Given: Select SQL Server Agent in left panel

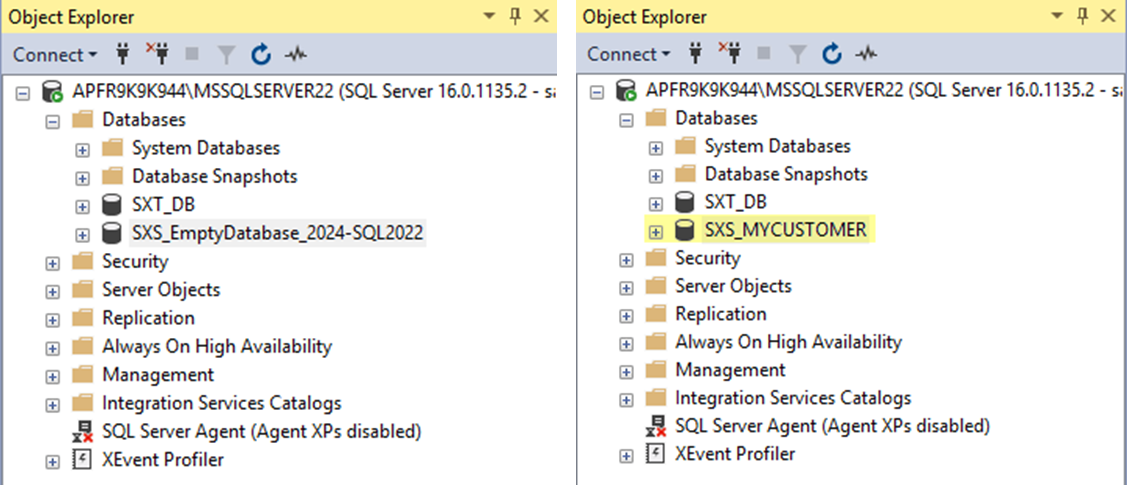Looking at the screenshot, I should pos(261,432).
